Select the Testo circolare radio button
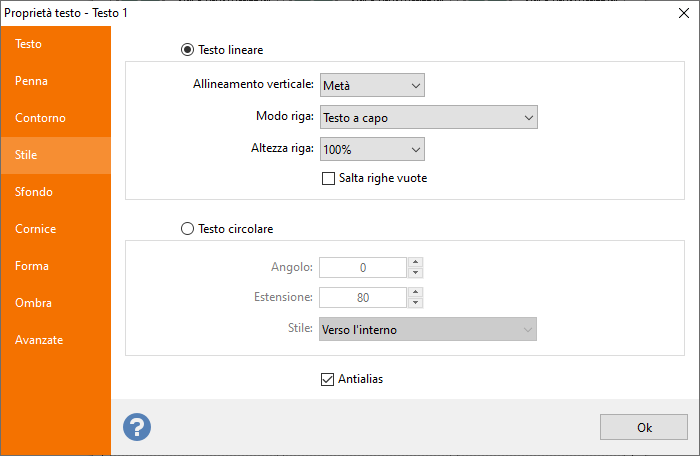The image size is (700, 456). click(188, 229)
